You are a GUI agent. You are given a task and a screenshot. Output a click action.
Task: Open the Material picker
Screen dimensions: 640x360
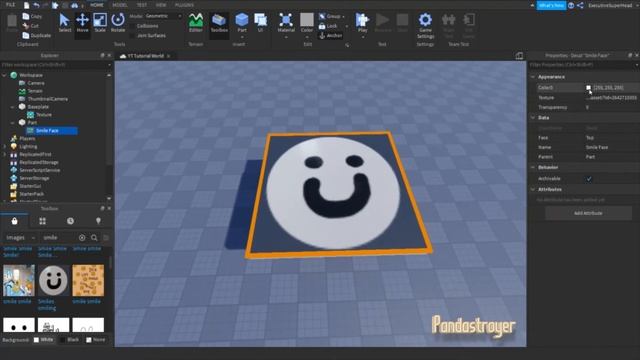coord(286,22)
